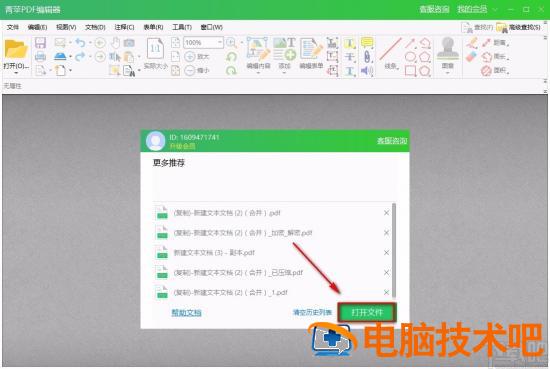Open the 文档(D) menu

tap(95, 27)
